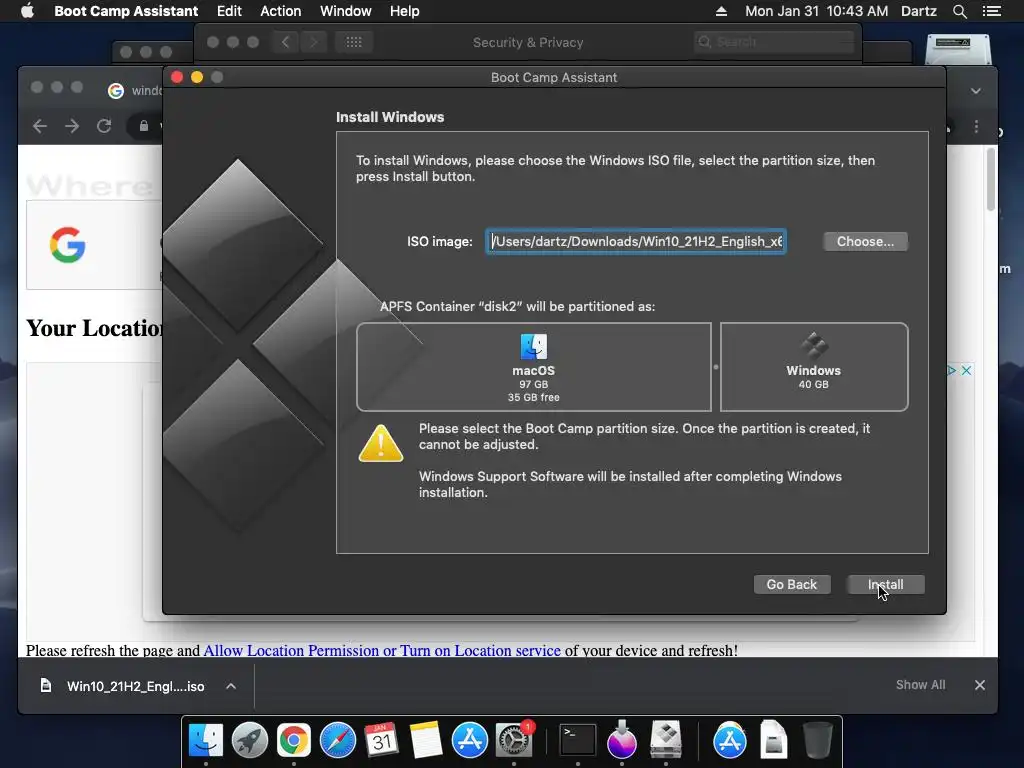Open the Action menu

coord(281,11)
